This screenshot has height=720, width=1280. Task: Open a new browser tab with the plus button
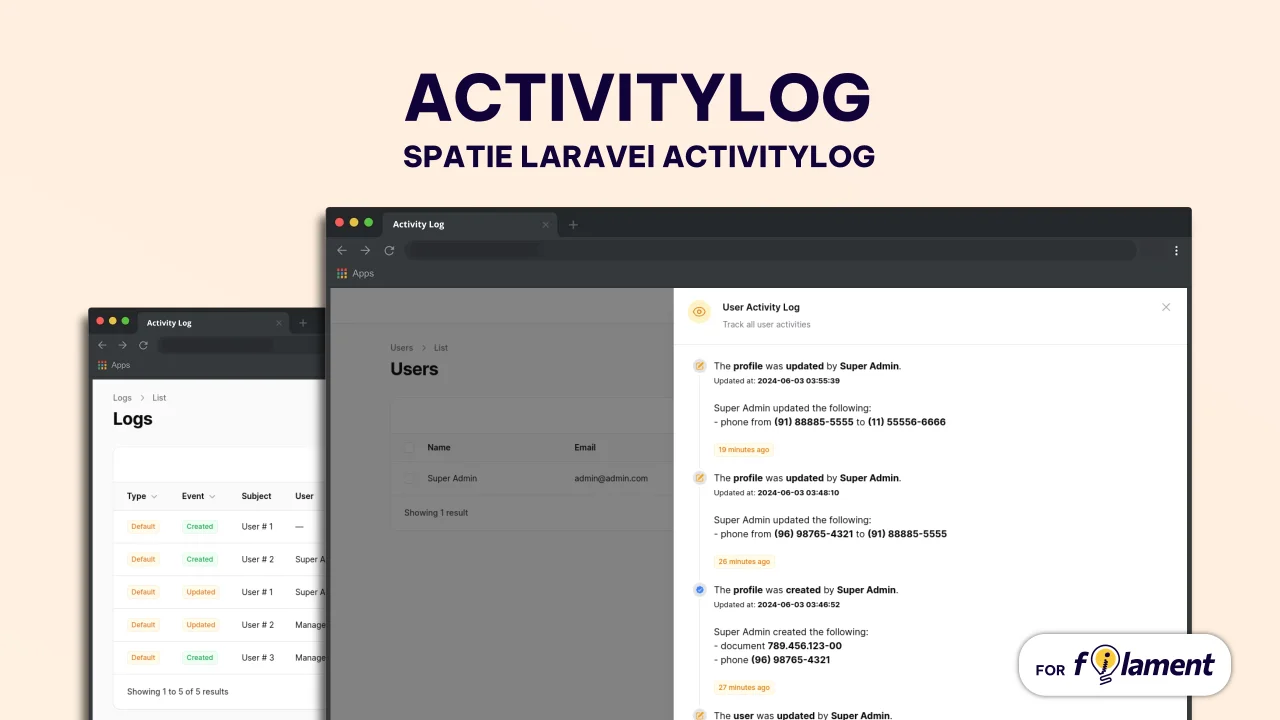click(573, 225)
